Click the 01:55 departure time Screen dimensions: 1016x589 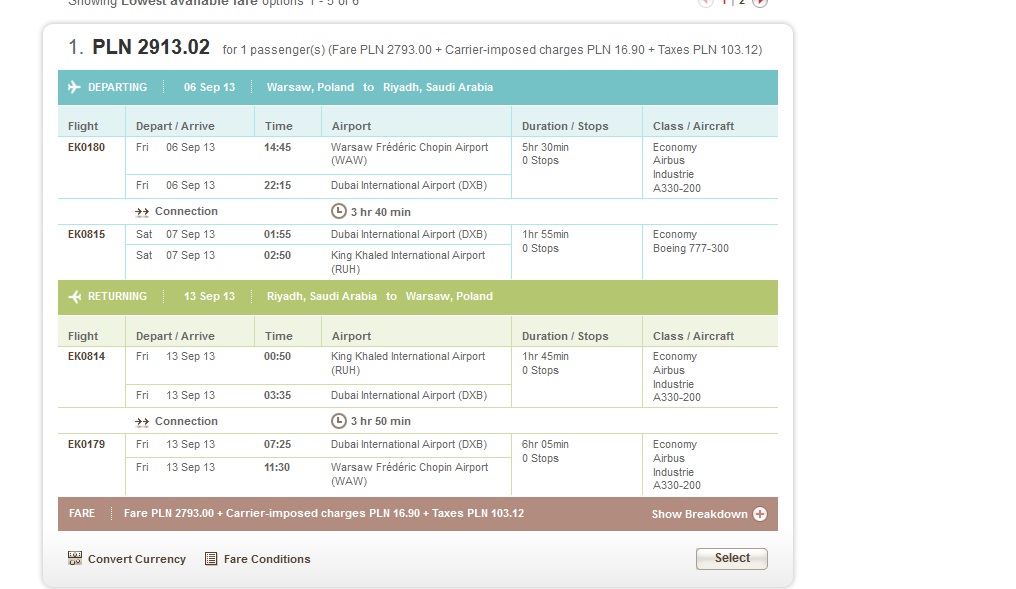(x=277, y=234)
